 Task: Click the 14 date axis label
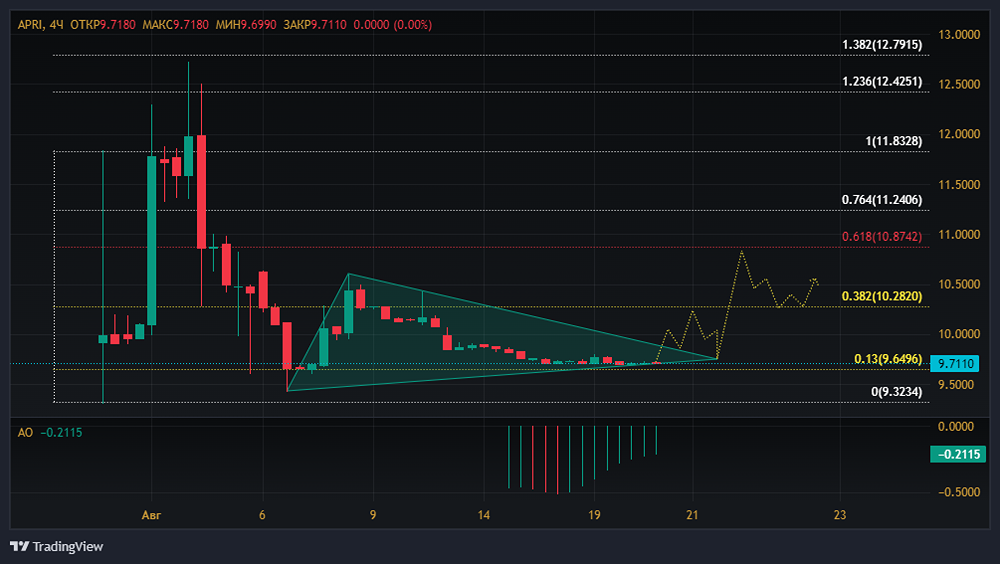(x=484, y=515)
